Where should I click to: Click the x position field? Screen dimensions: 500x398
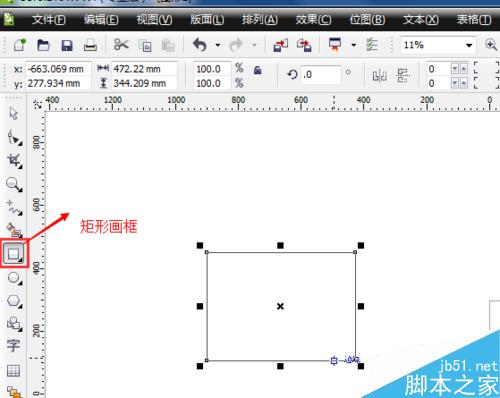click(58, 69)
